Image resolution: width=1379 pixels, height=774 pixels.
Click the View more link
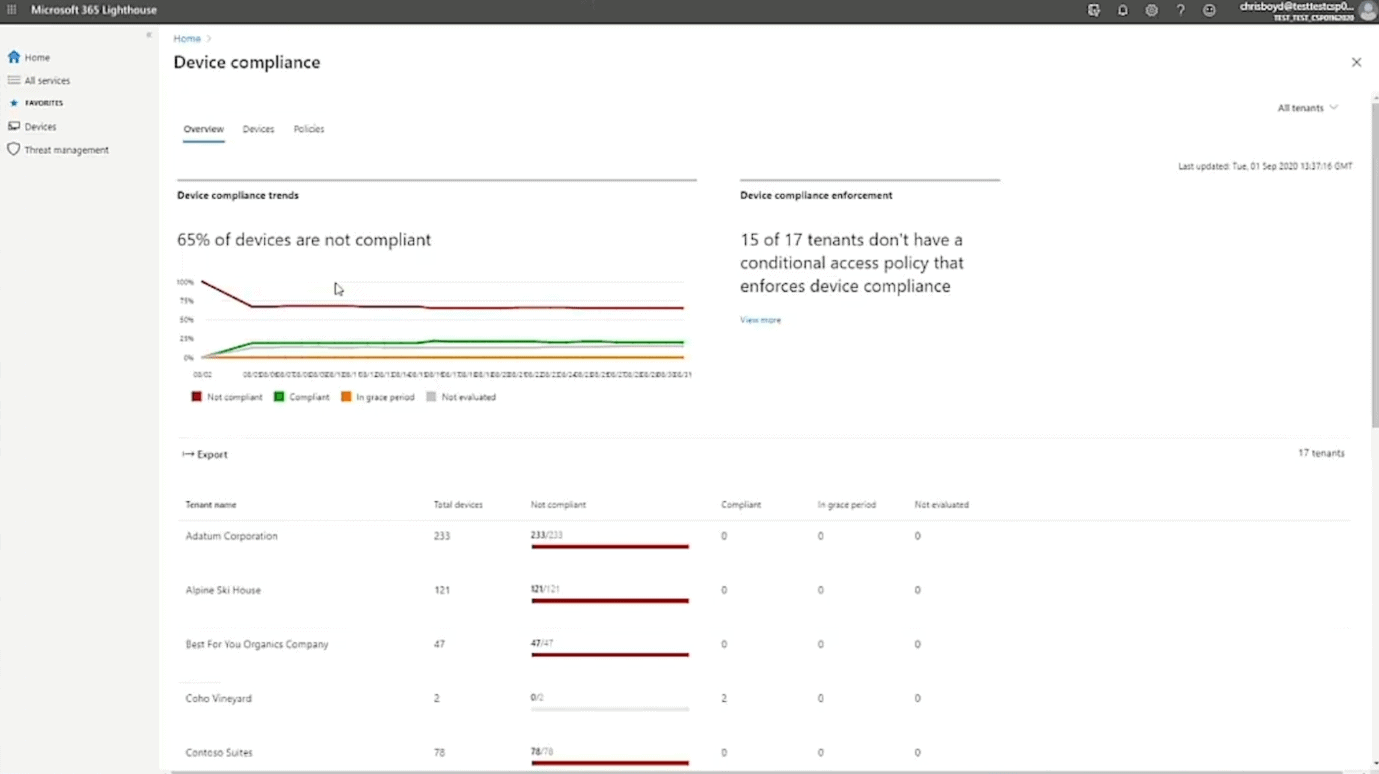click(760, 320)
